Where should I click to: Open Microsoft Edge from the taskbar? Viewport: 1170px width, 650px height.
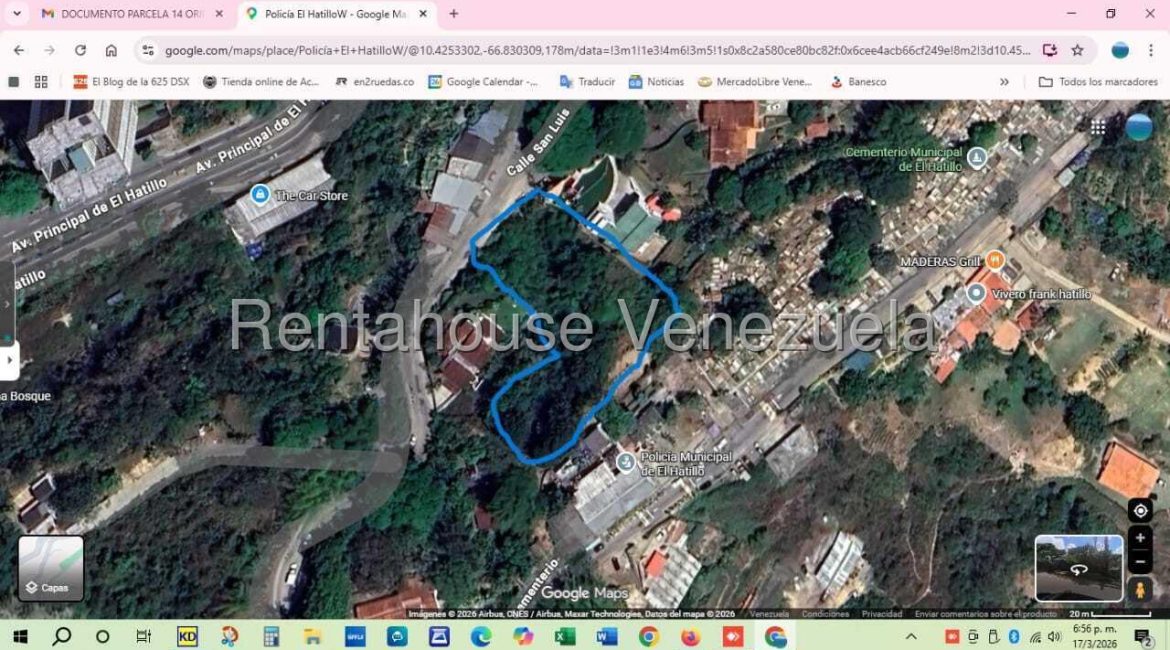coord(481,637)
